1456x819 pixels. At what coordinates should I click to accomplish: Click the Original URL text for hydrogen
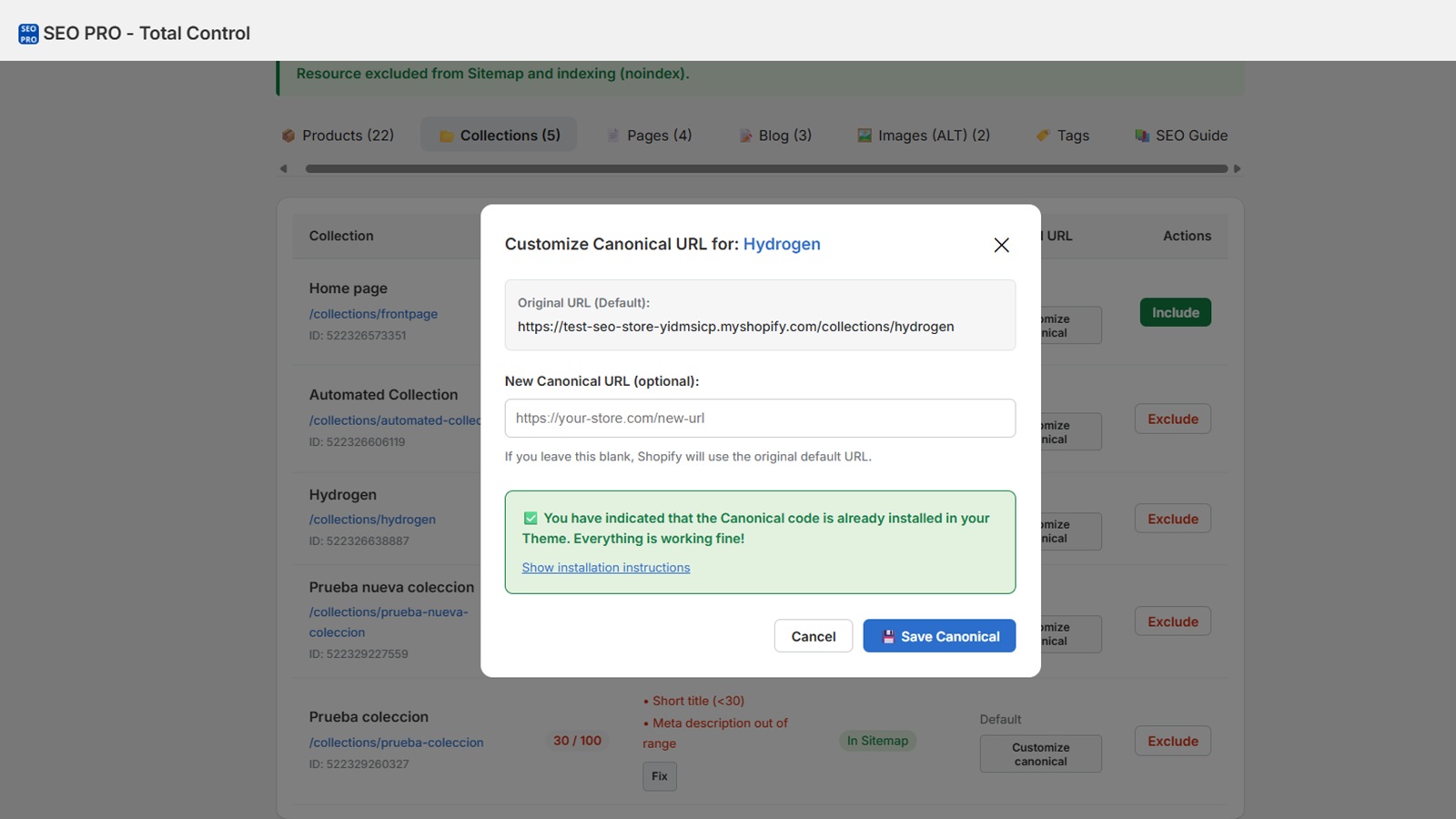click(x=735, y=327)
